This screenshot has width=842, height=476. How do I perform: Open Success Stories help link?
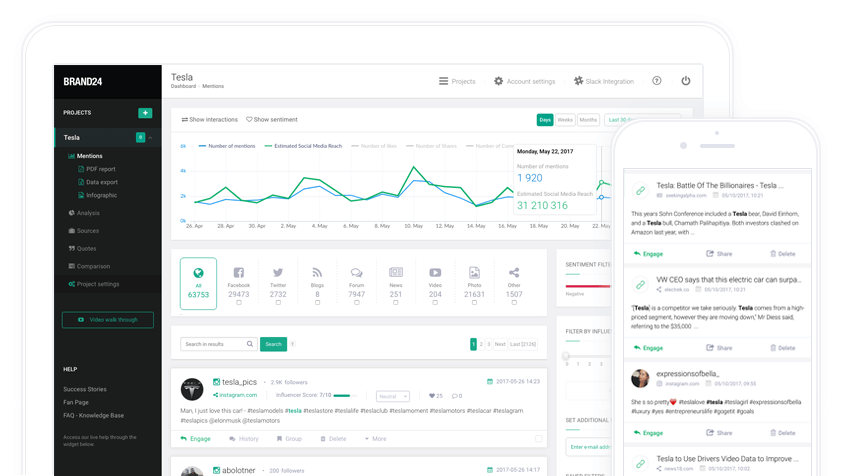coord(85,390)
